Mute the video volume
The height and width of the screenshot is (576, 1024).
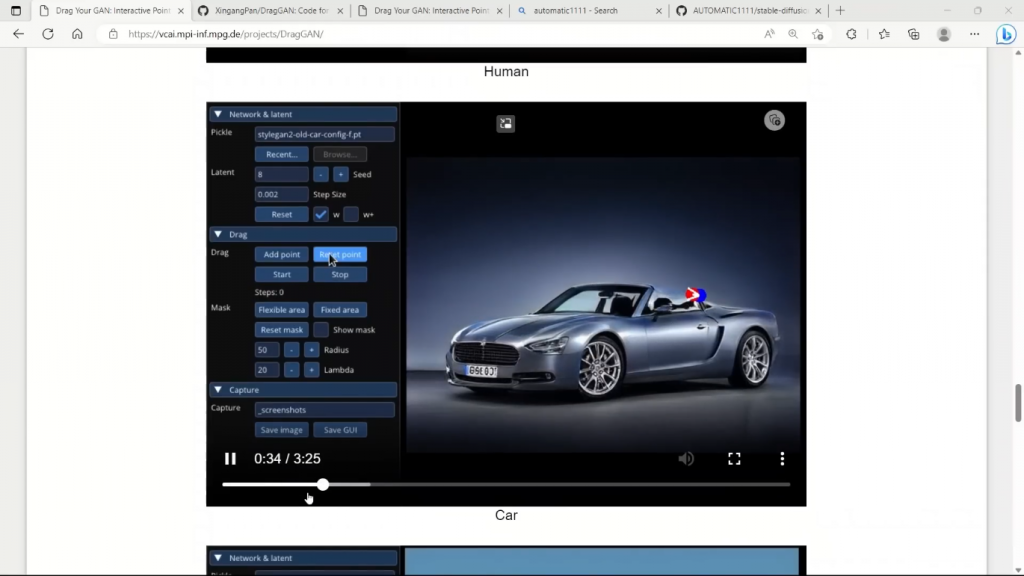click(686, 459)
